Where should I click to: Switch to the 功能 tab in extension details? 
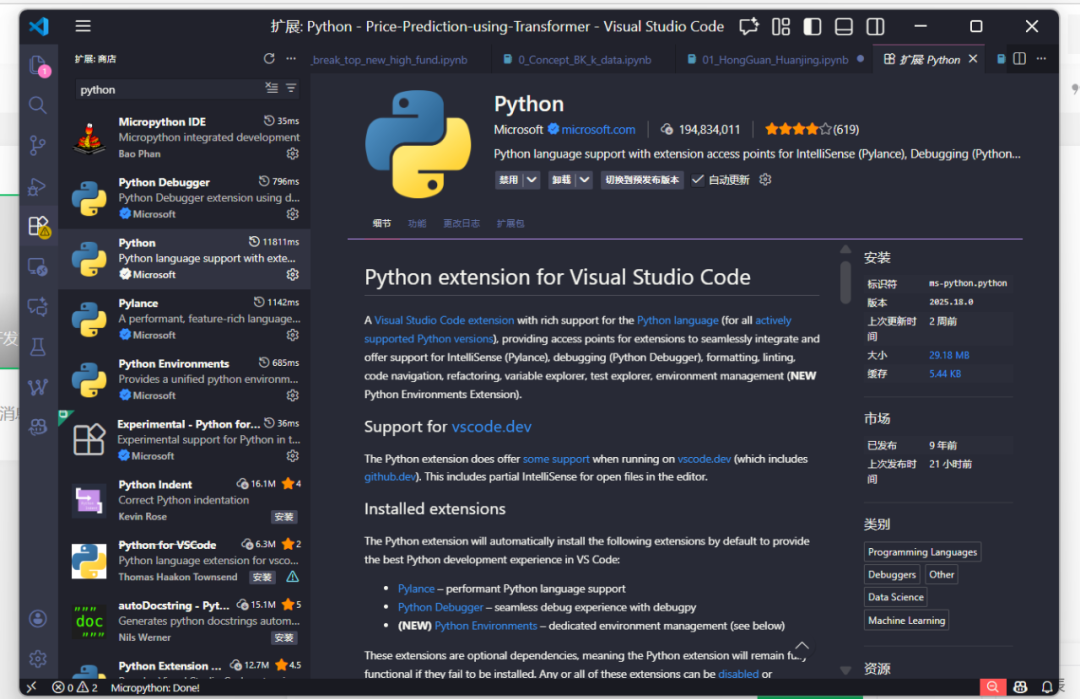(417, 223)
